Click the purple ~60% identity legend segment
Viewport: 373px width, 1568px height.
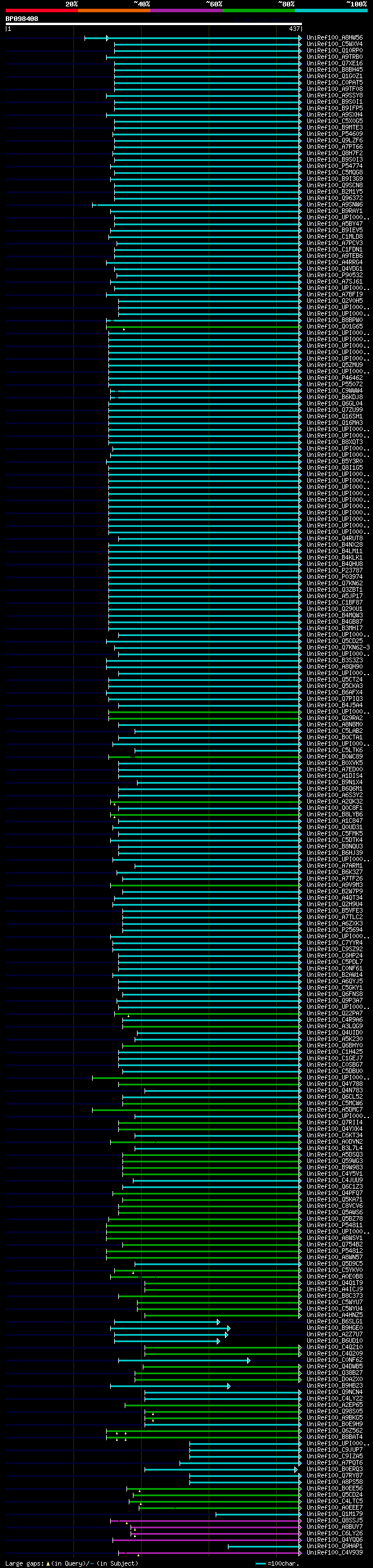(x=186, y=11)
